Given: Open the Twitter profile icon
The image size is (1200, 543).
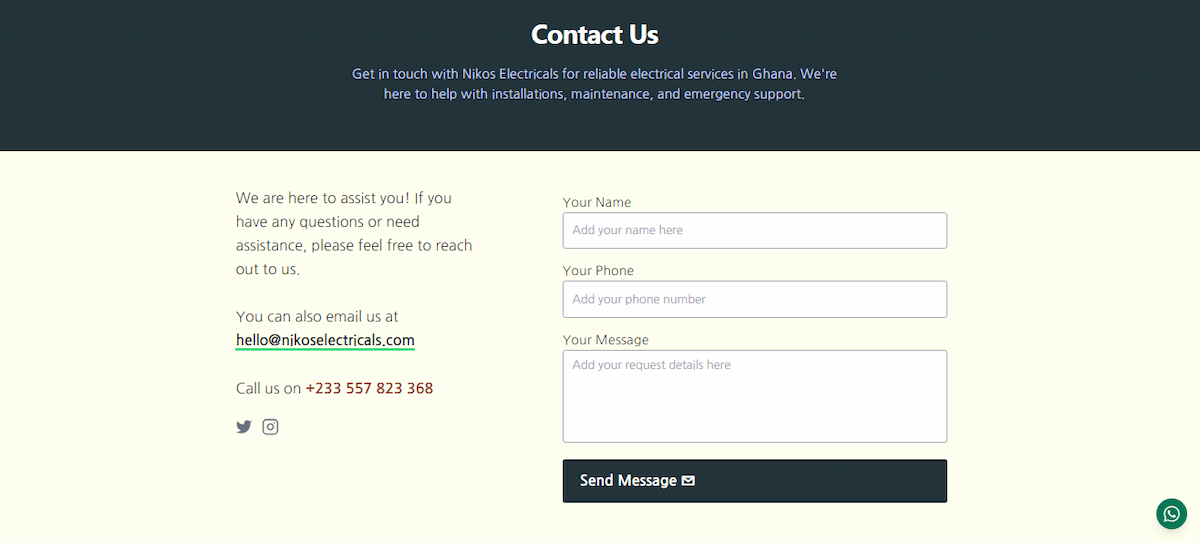Looking at the screenshot, I should click(x=244, y=427).
